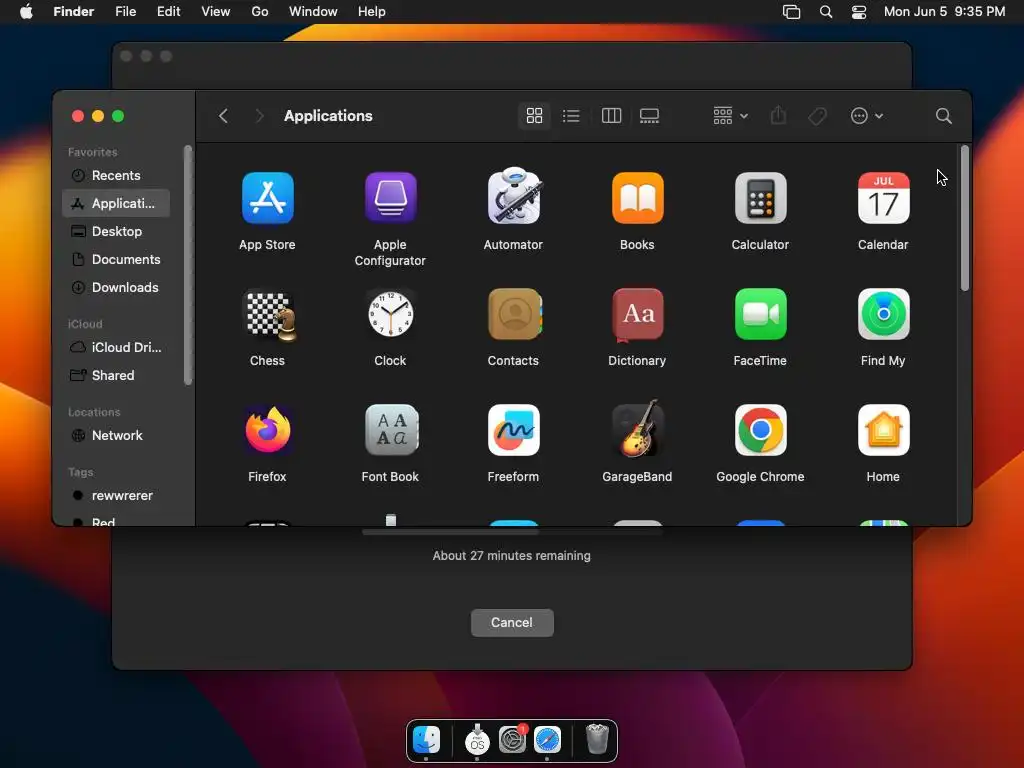
Task: Select the Chess app icon
Action: point(268,315)
